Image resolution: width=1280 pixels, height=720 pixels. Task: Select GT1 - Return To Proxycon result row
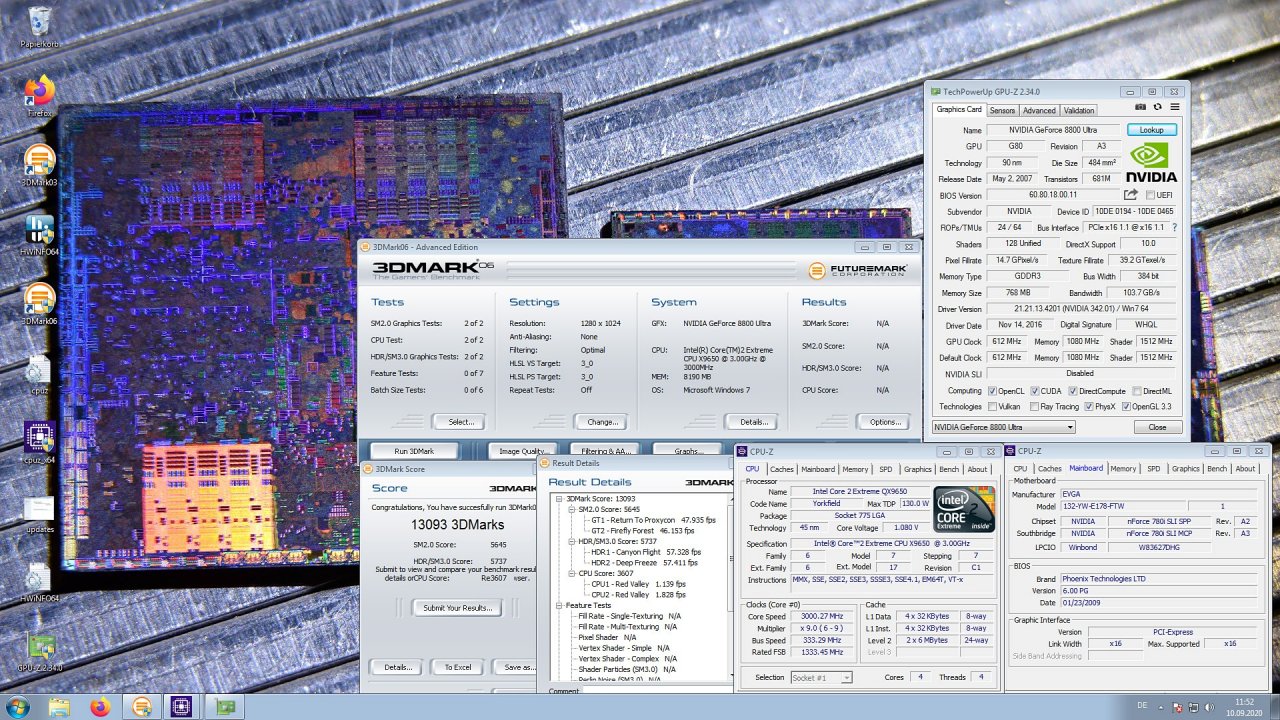(x=654, y=520)
